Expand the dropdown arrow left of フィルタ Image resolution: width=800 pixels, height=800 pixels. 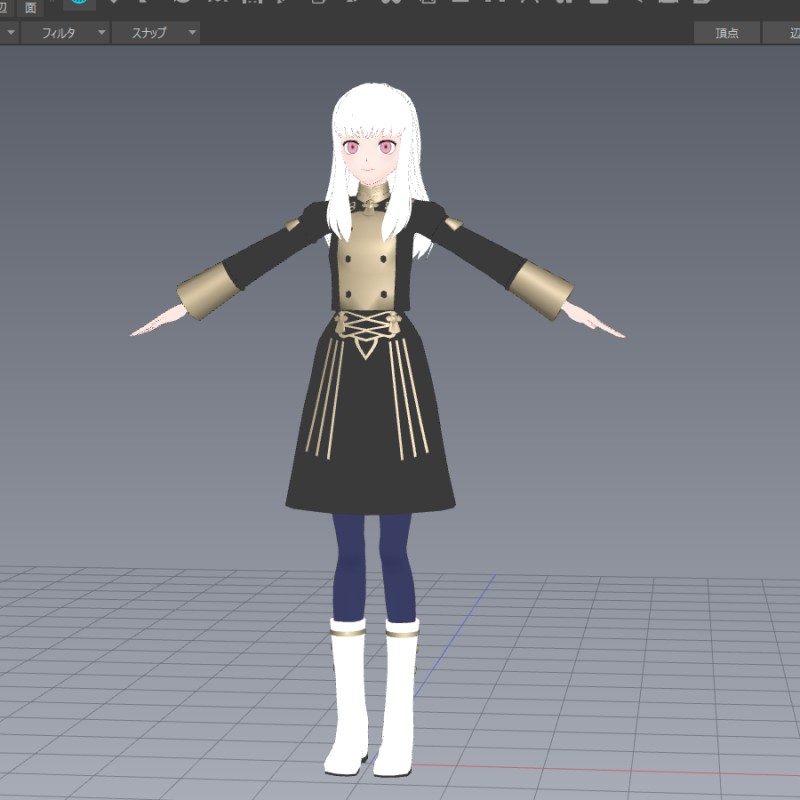point(10,33)
